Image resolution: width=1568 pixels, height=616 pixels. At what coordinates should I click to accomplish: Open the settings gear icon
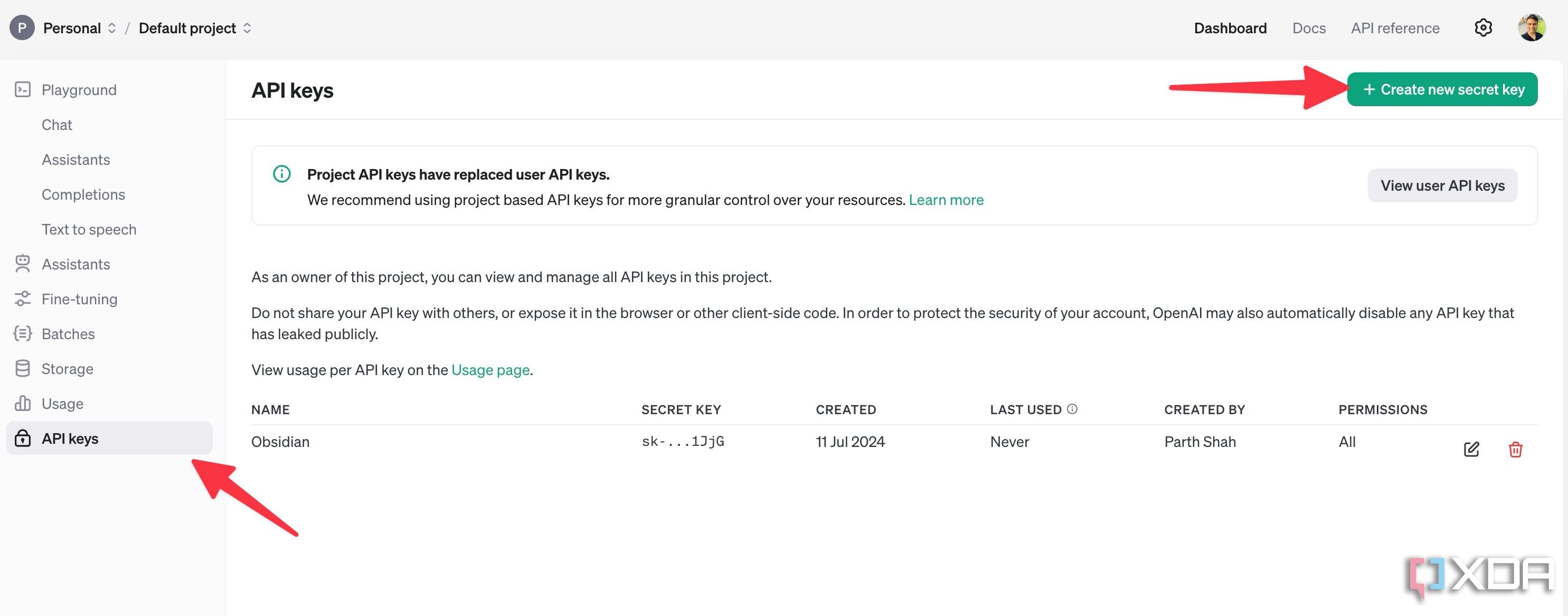pos(1483,28)
